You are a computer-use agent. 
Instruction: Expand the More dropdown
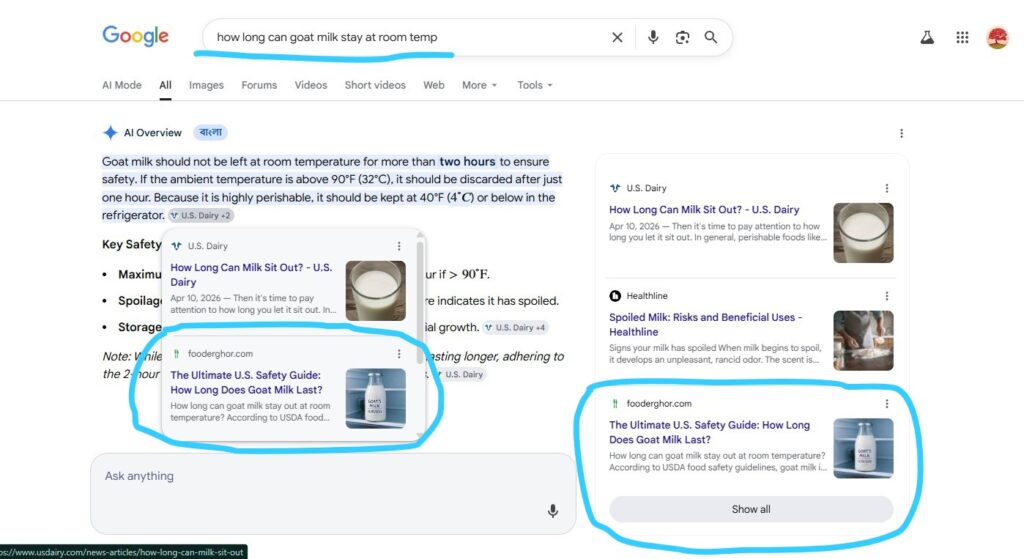(x=479, y=85)
